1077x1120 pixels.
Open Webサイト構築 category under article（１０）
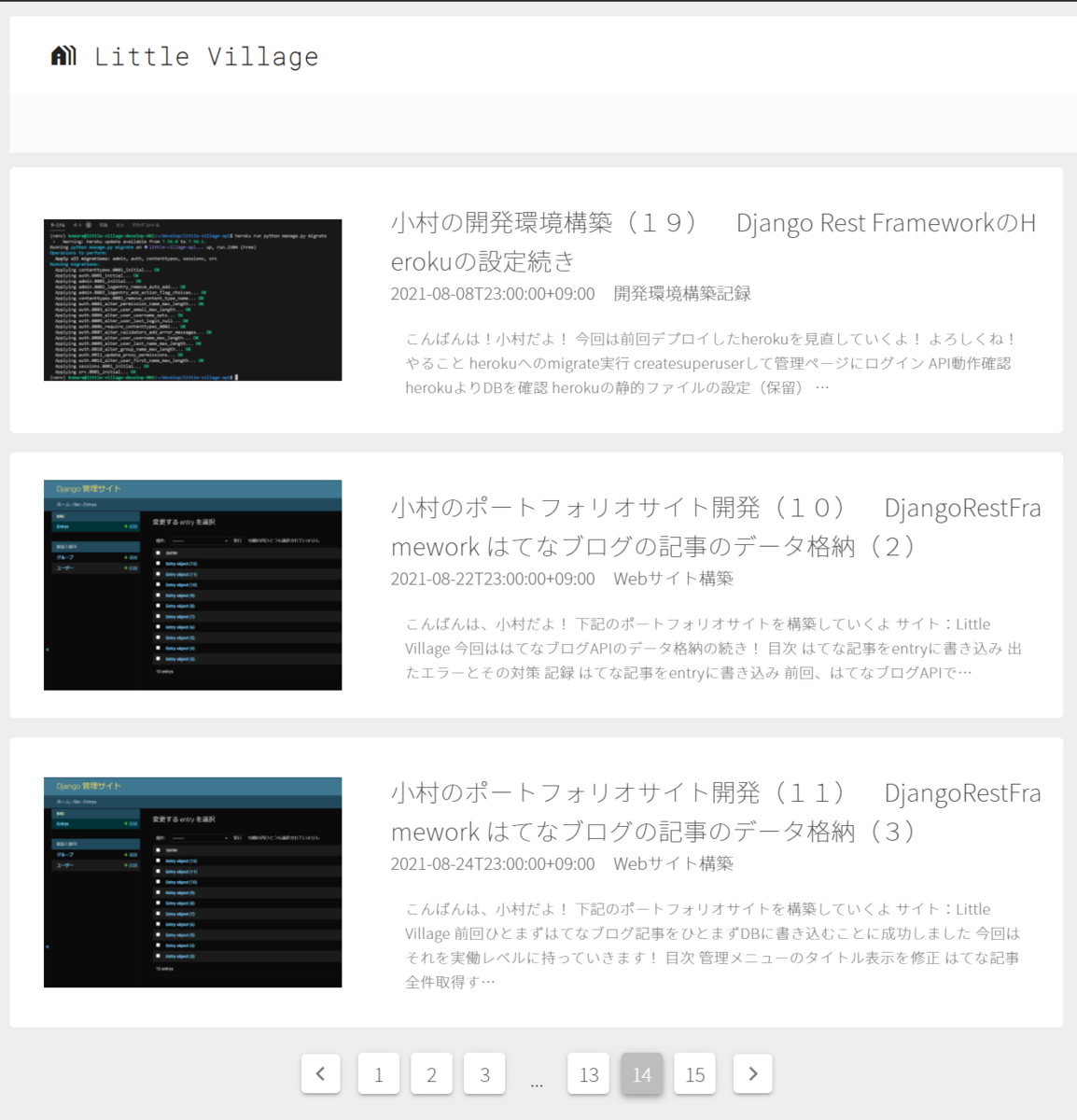pos(674,578)
